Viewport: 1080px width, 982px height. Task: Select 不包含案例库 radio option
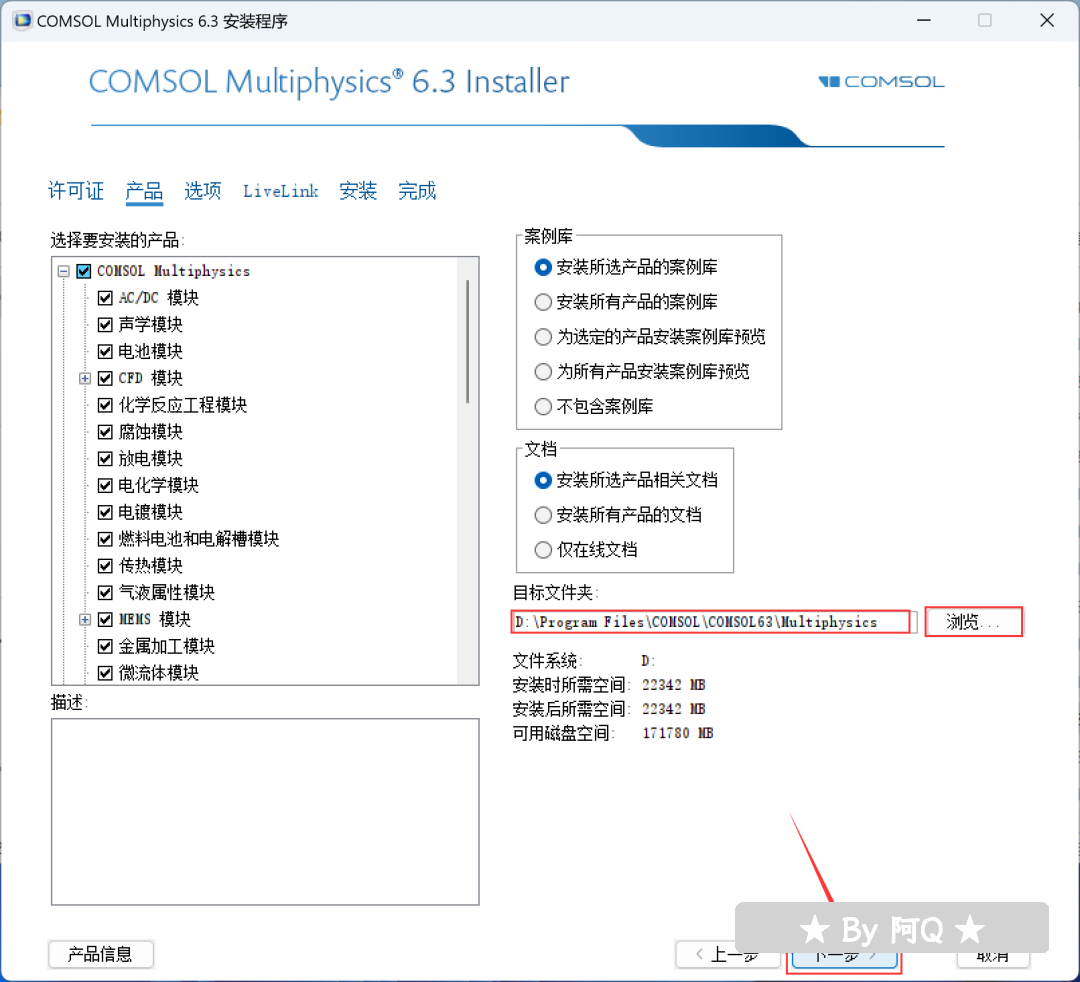(593, 407)
